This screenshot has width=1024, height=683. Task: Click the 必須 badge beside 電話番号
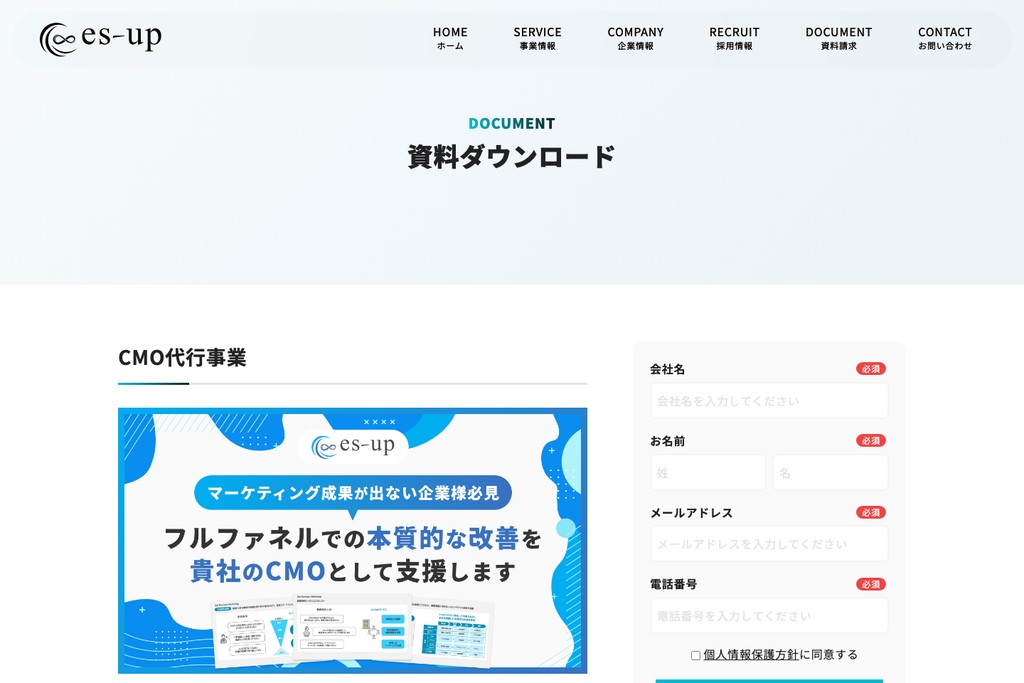[x=871, y=584]
